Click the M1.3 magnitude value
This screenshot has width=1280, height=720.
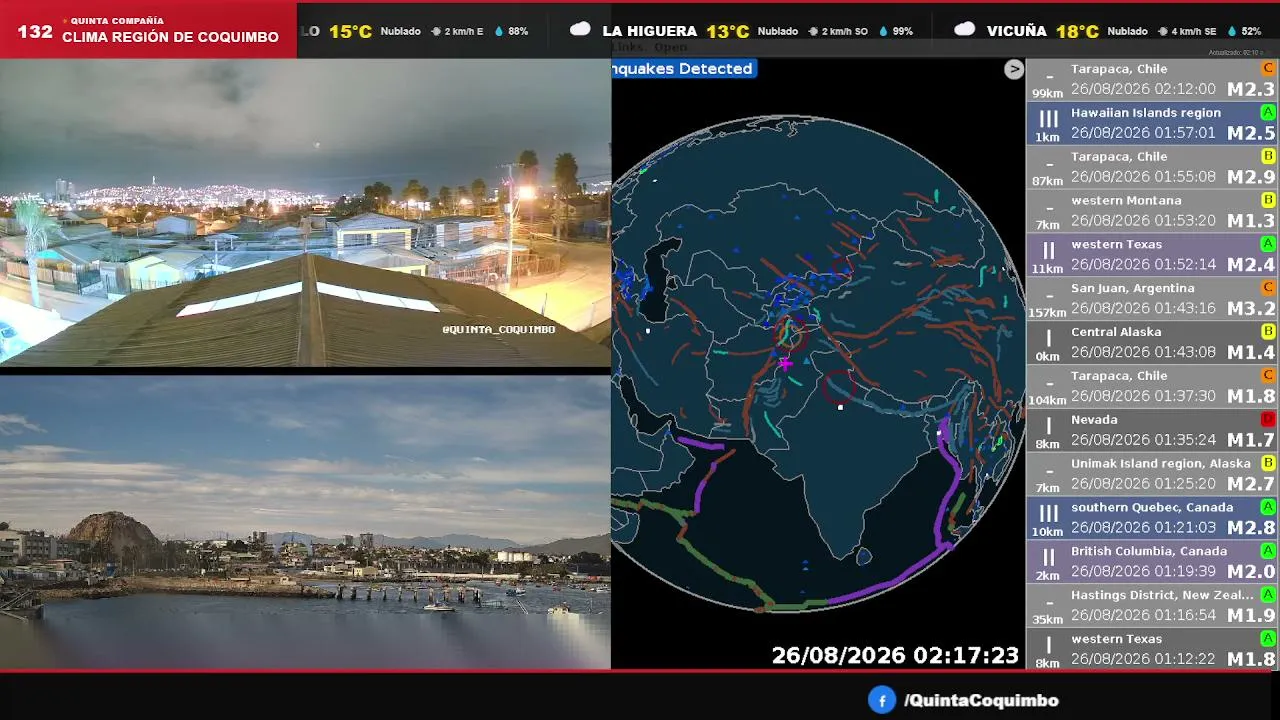(1251, 221)
